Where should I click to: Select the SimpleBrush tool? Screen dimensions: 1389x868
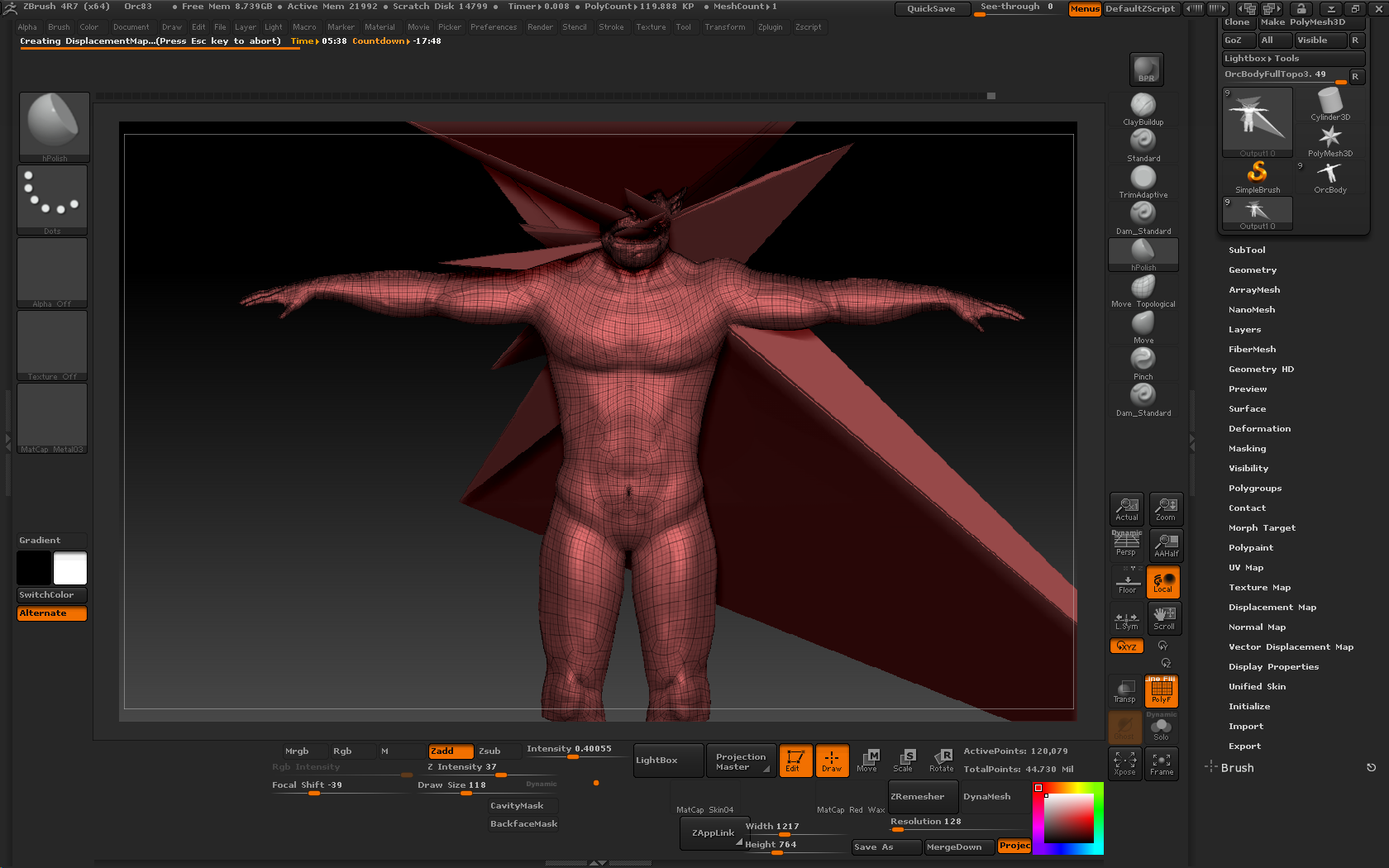[1258, 178]
